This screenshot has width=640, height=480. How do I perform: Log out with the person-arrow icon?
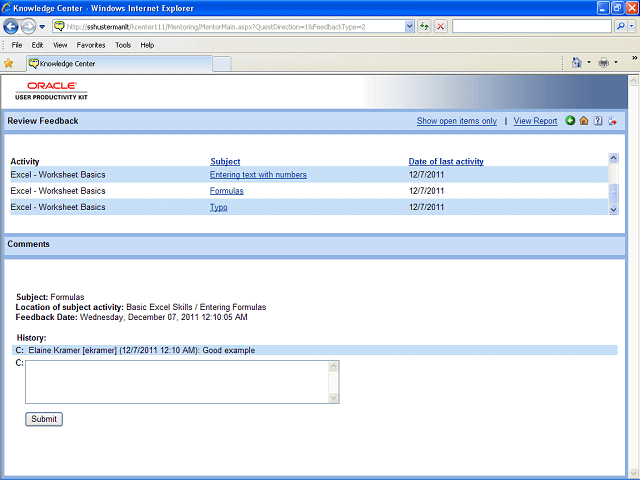612,120
